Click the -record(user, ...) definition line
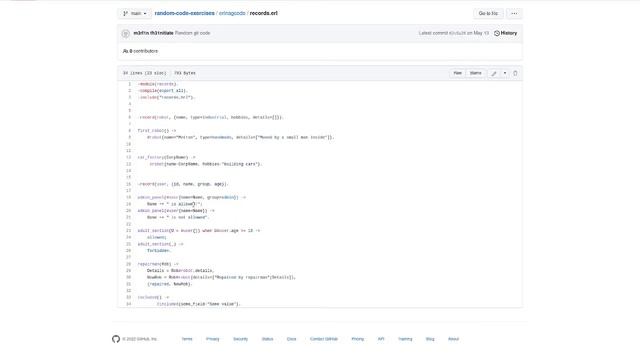Screen dimensions: 640x360 click(x=182, y=184)
